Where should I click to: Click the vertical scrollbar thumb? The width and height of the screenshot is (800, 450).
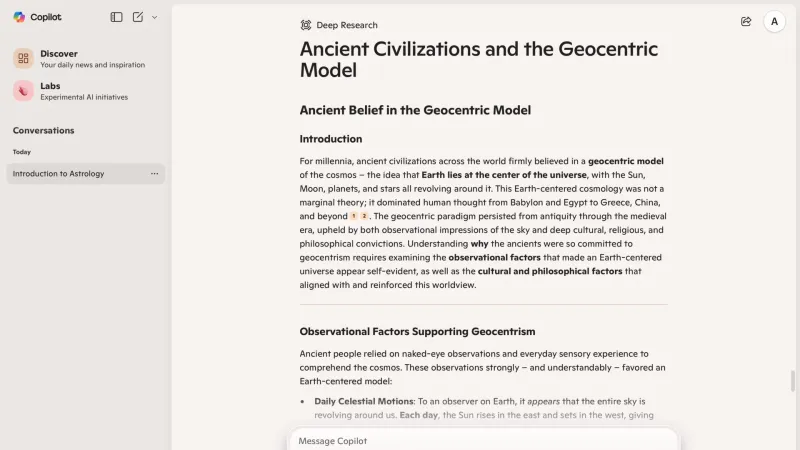pyautogui.click(x=792, y=381)
